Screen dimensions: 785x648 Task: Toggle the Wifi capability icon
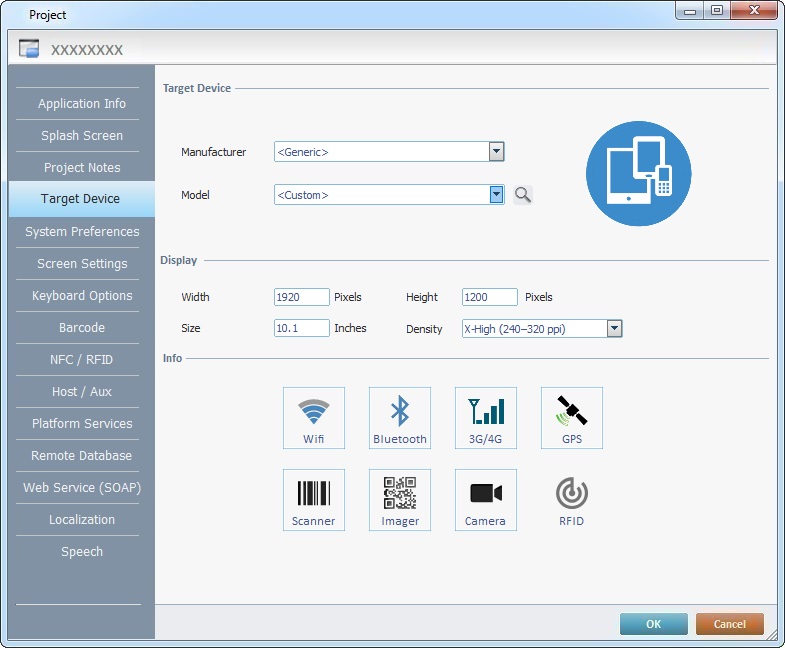[314, 417]
